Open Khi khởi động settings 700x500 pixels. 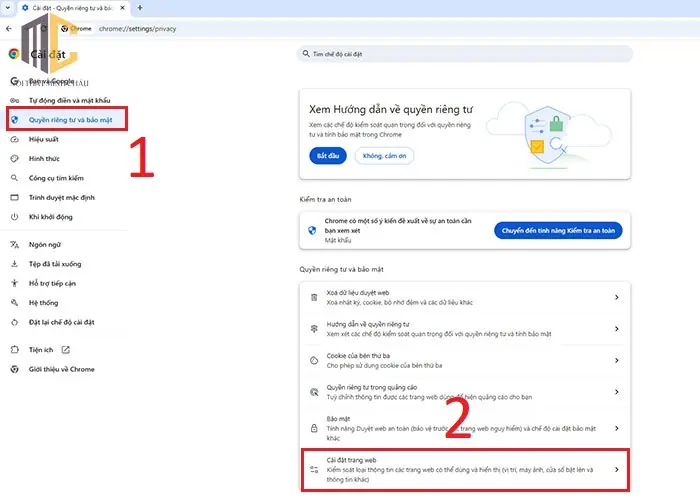(50, 217)
